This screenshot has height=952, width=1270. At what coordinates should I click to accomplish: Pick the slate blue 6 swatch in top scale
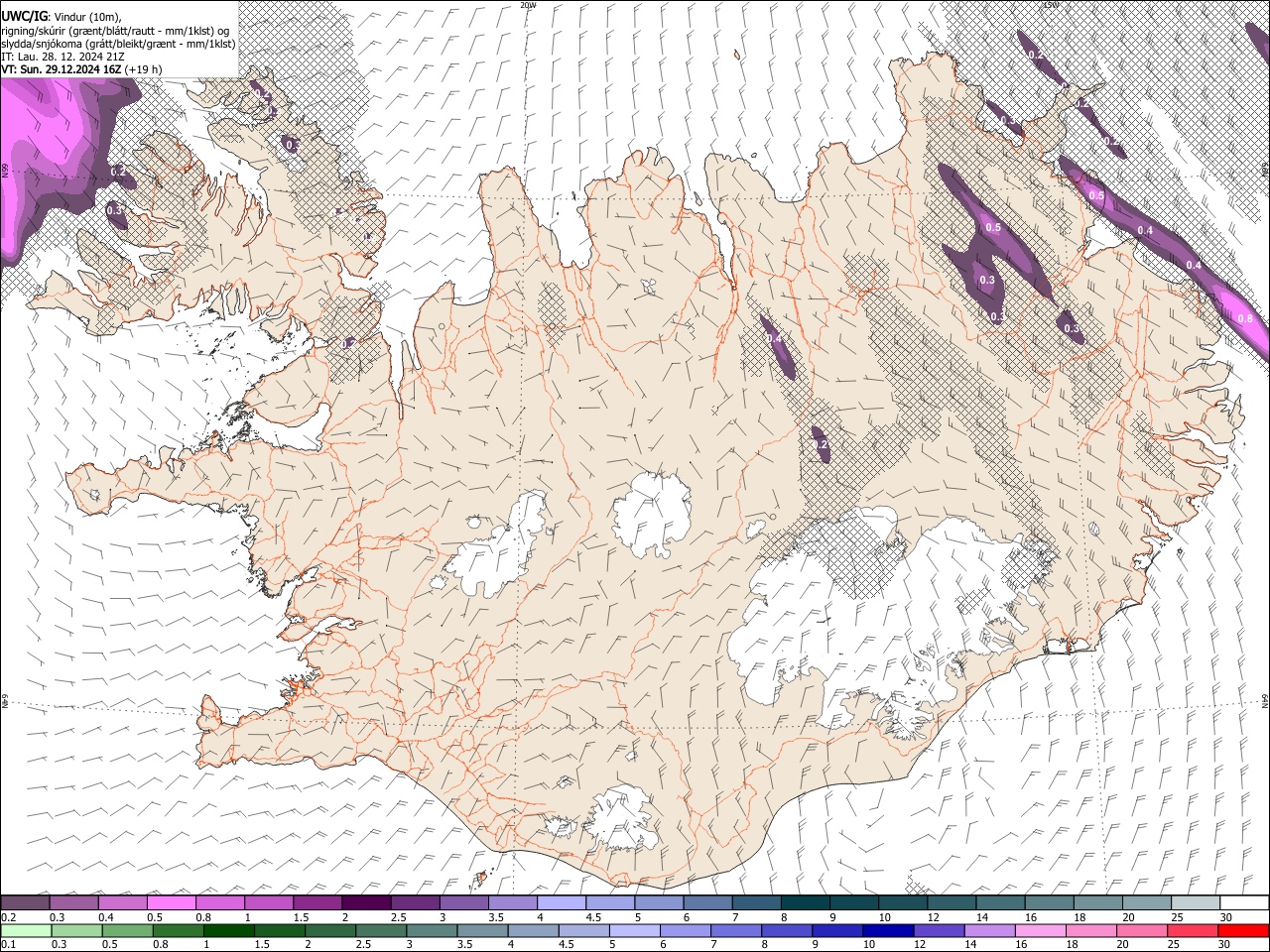pos(707,902)
